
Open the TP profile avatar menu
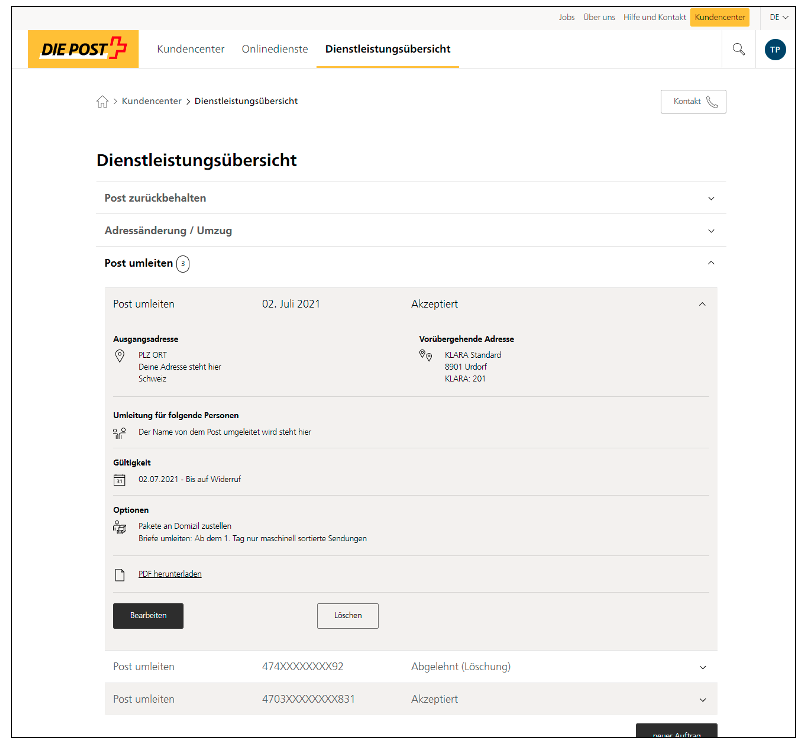click(x=775, y=48)
